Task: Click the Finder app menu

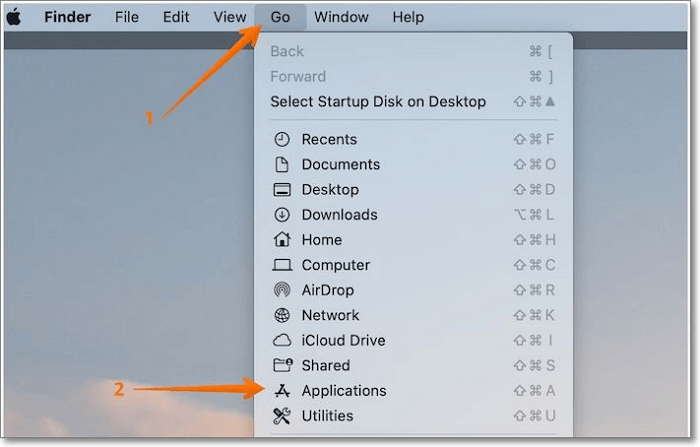Action: pyautogui.click(x=68, y=17)
